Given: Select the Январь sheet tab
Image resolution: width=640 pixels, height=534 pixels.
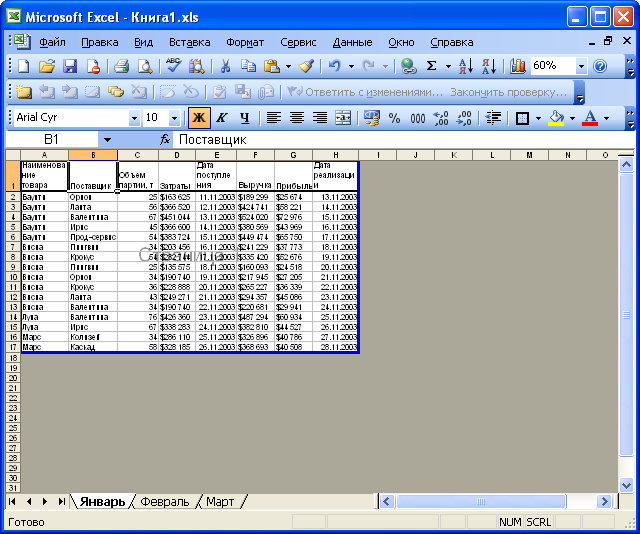Looking at the screenshot, I should pyautogui.click(x=102, y=501).
